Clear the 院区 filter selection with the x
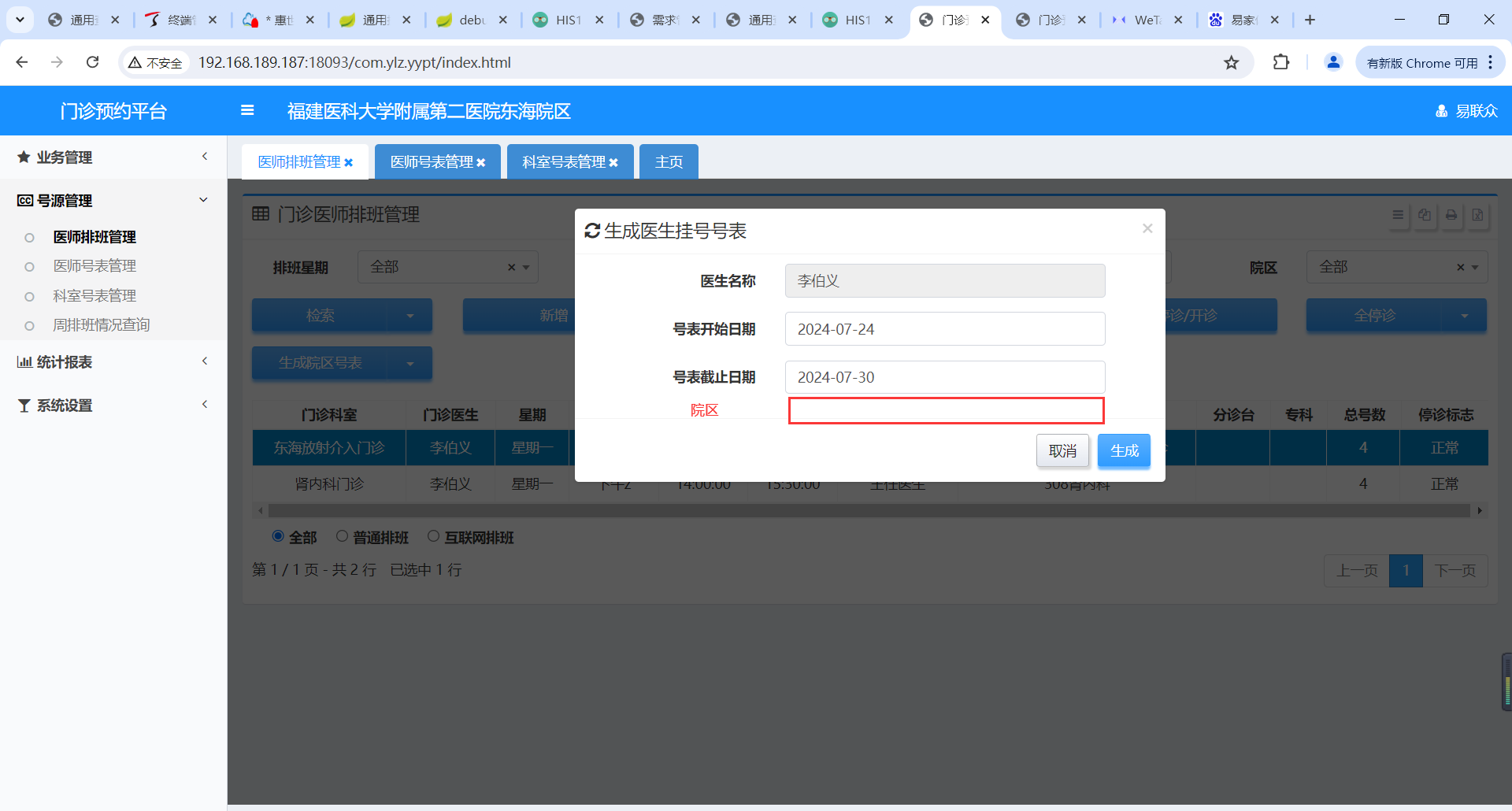 point(1460,268)
